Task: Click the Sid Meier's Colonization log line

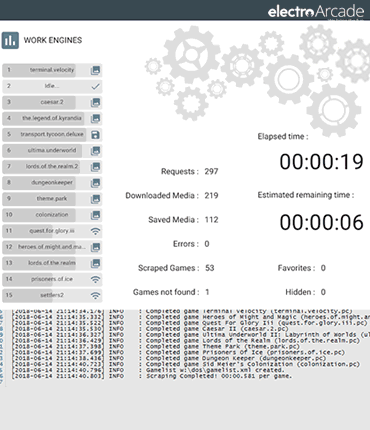Action: click(x=186, y=364)
